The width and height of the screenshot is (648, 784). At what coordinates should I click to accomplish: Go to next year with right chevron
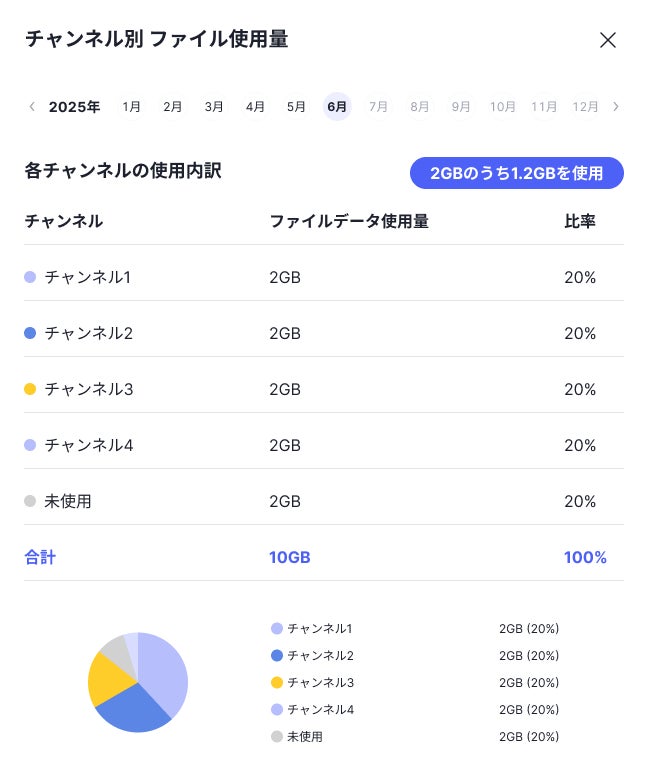pos(616,106)
